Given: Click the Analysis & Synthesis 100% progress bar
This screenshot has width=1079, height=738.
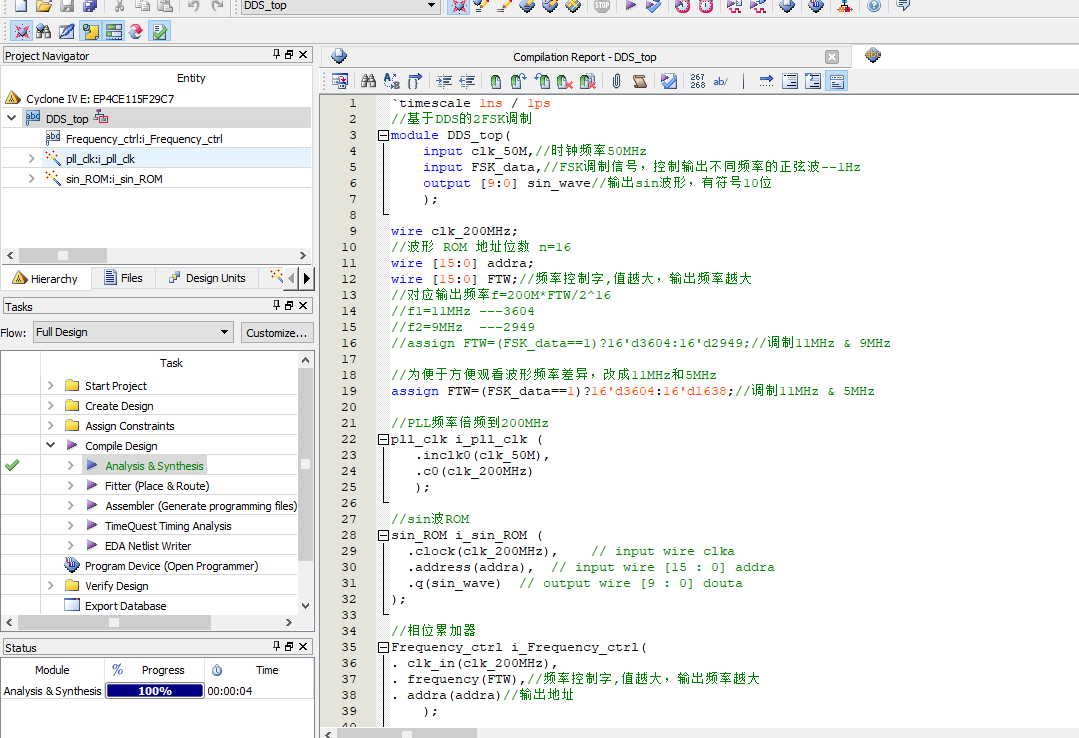Looking at the screenshot, I should [x=155, y=690].
